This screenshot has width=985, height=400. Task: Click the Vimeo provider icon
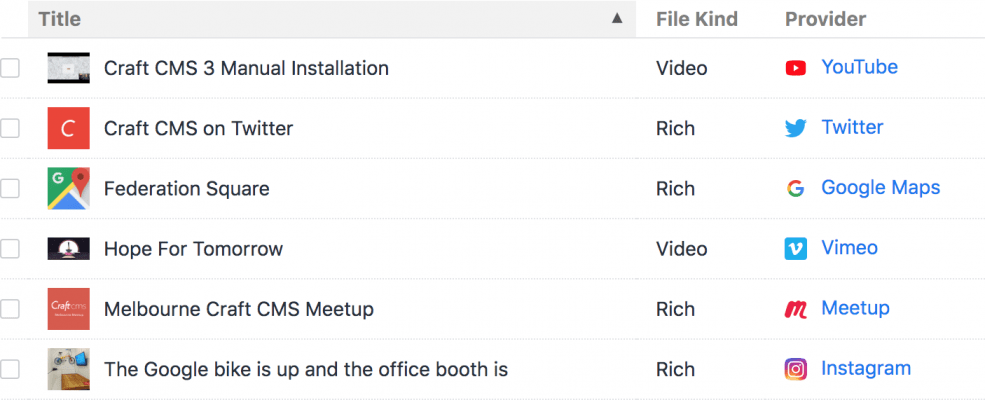[796, 249]
